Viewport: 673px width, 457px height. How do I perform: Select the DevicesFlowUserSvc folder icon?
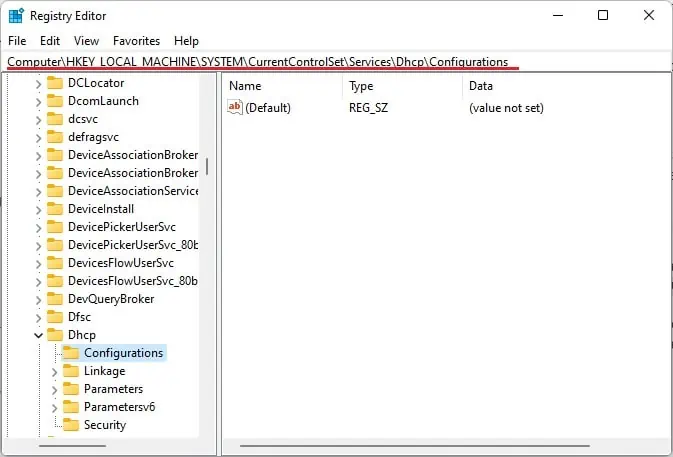(x=55, y=263)
